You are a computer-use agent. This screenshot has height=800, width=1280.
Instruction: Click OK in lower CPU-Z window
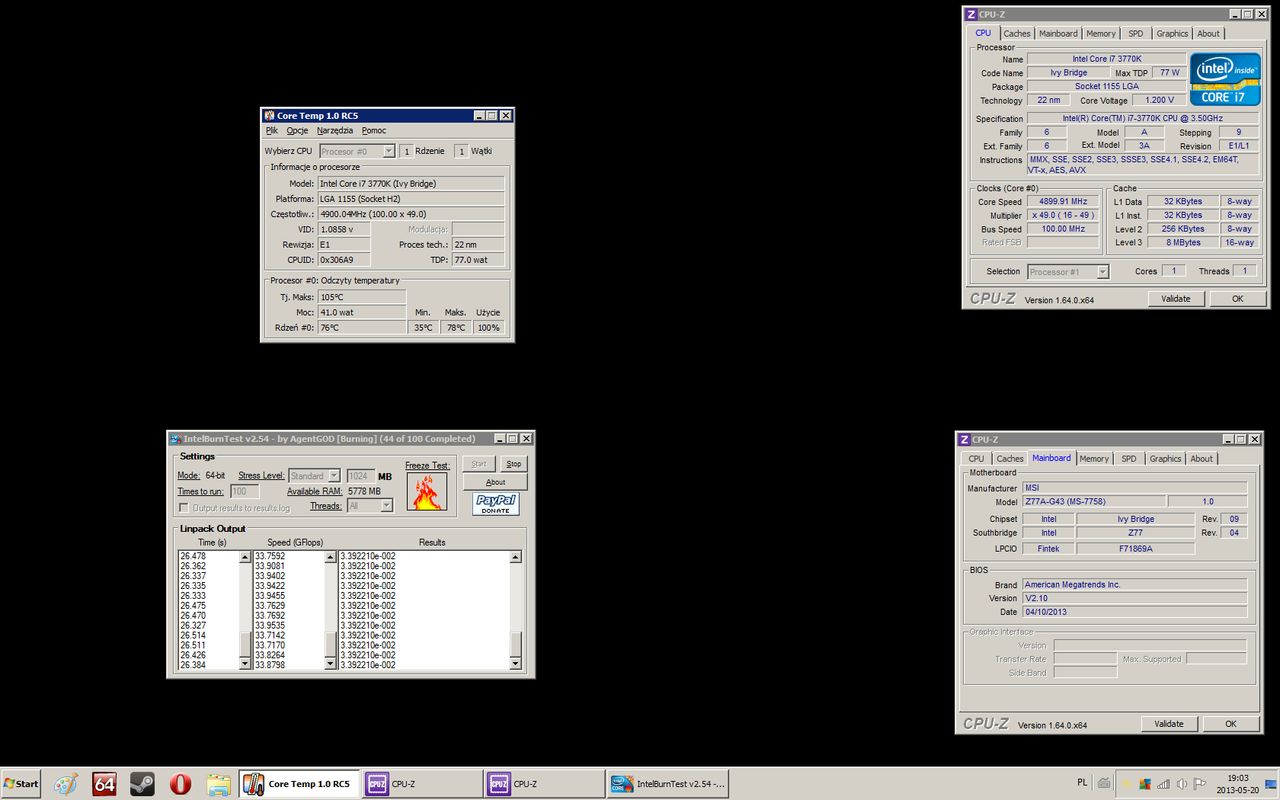point(1230,724)
